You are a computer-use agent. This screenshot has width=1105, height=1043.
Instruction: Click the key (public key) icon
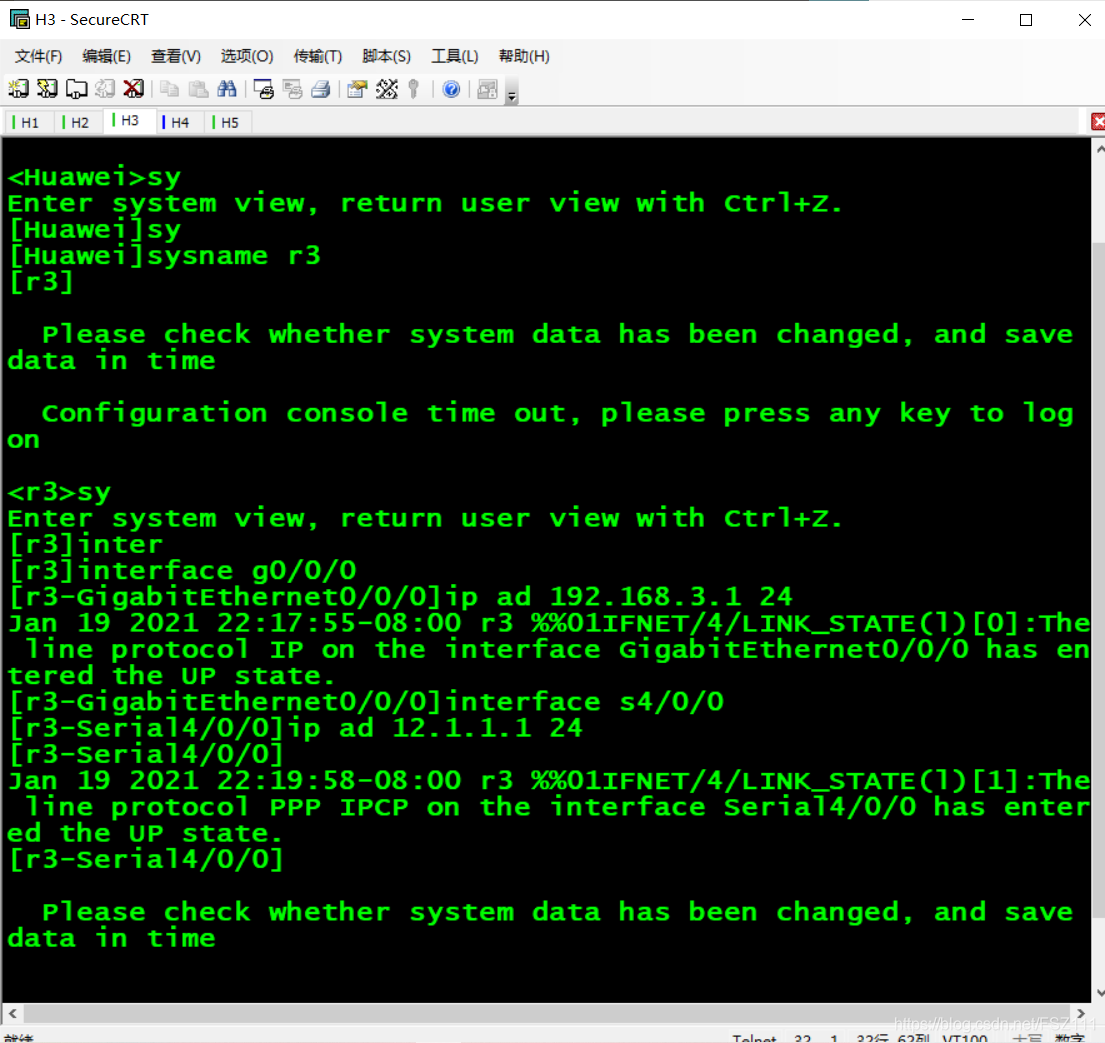pos(414,89)
